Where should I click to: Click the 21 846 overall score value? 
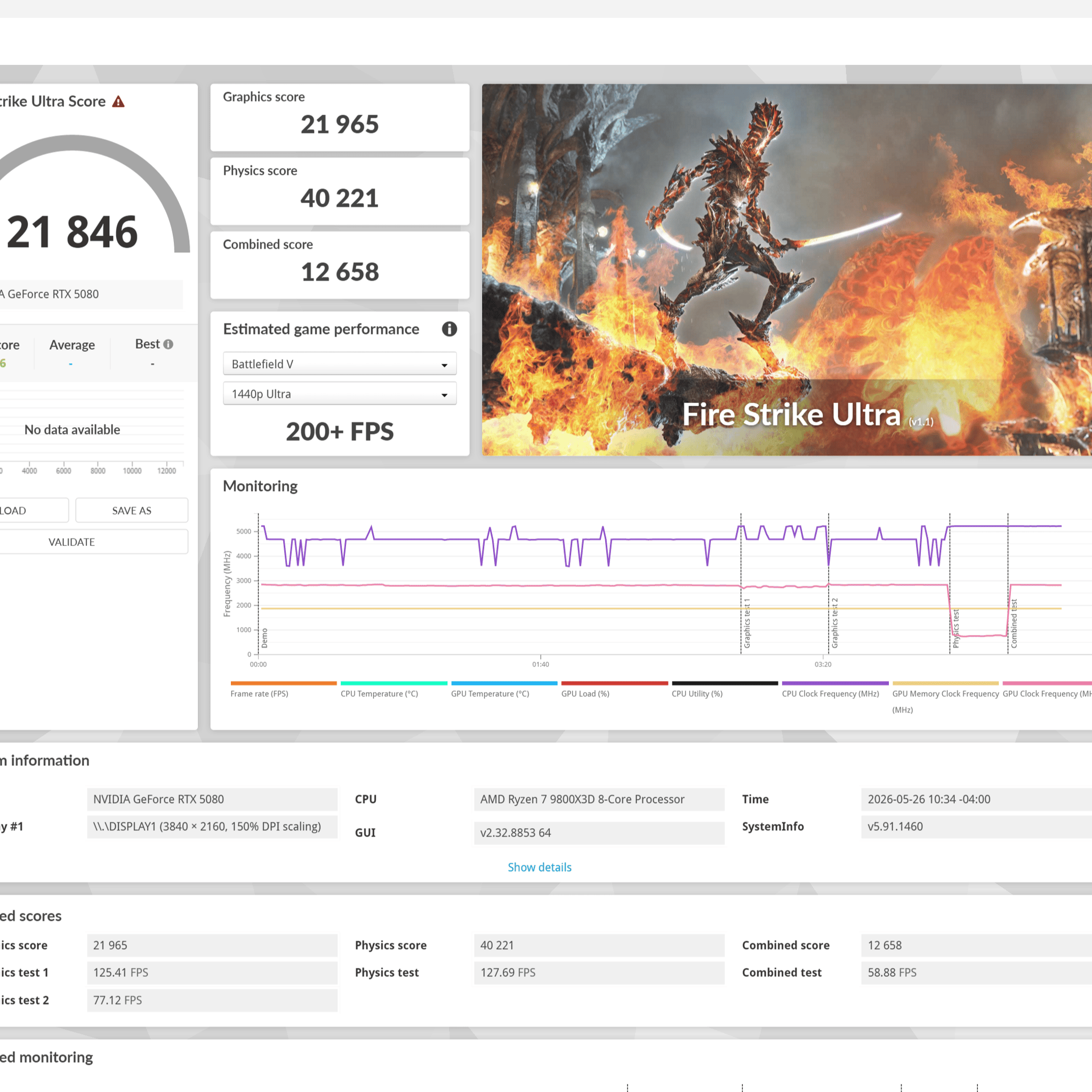pyautogui.click(x=73, y=232)
